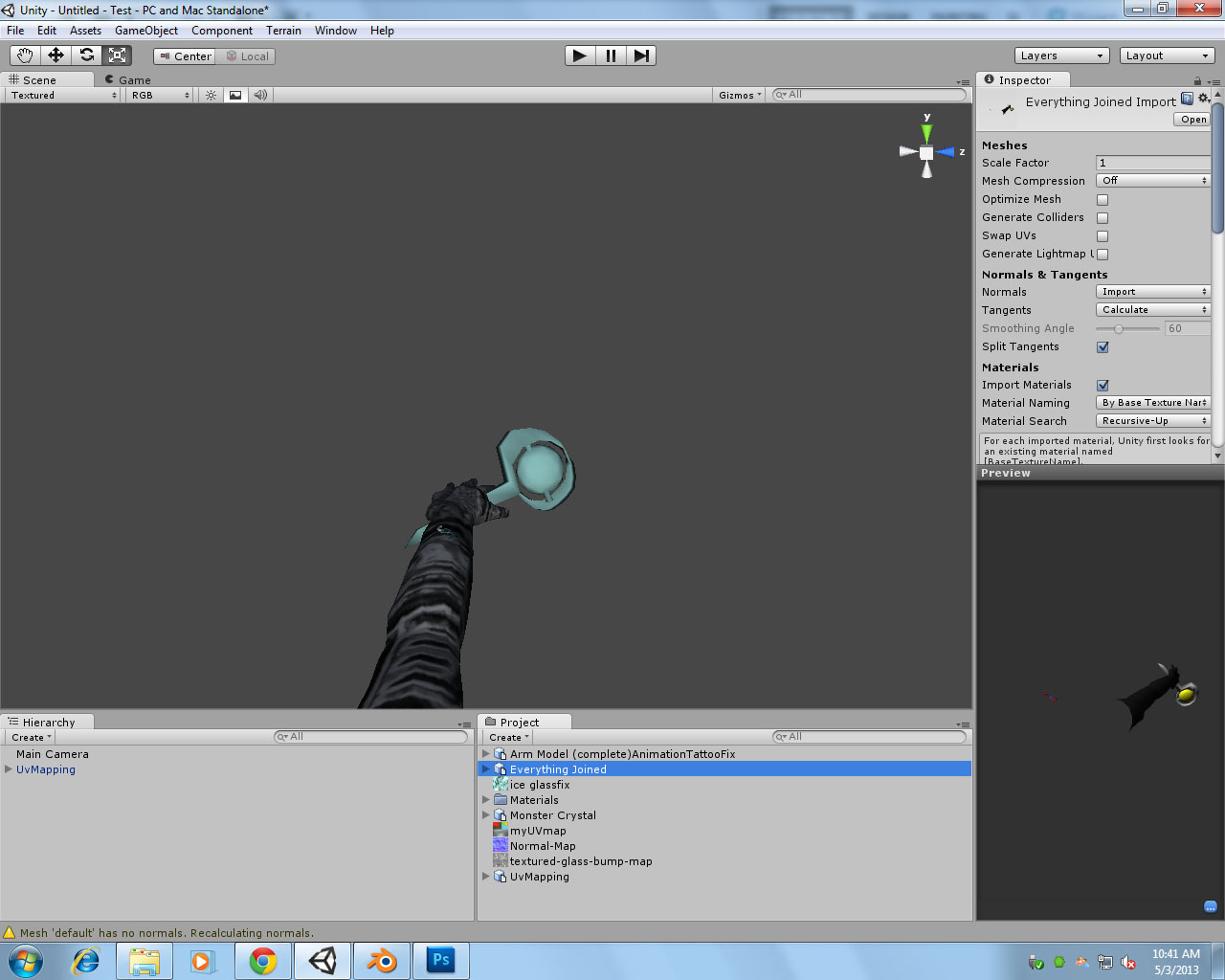Expand UvMapping in Hierarchy
This screenshot has height=980, width=1225.
coord(9,769)
